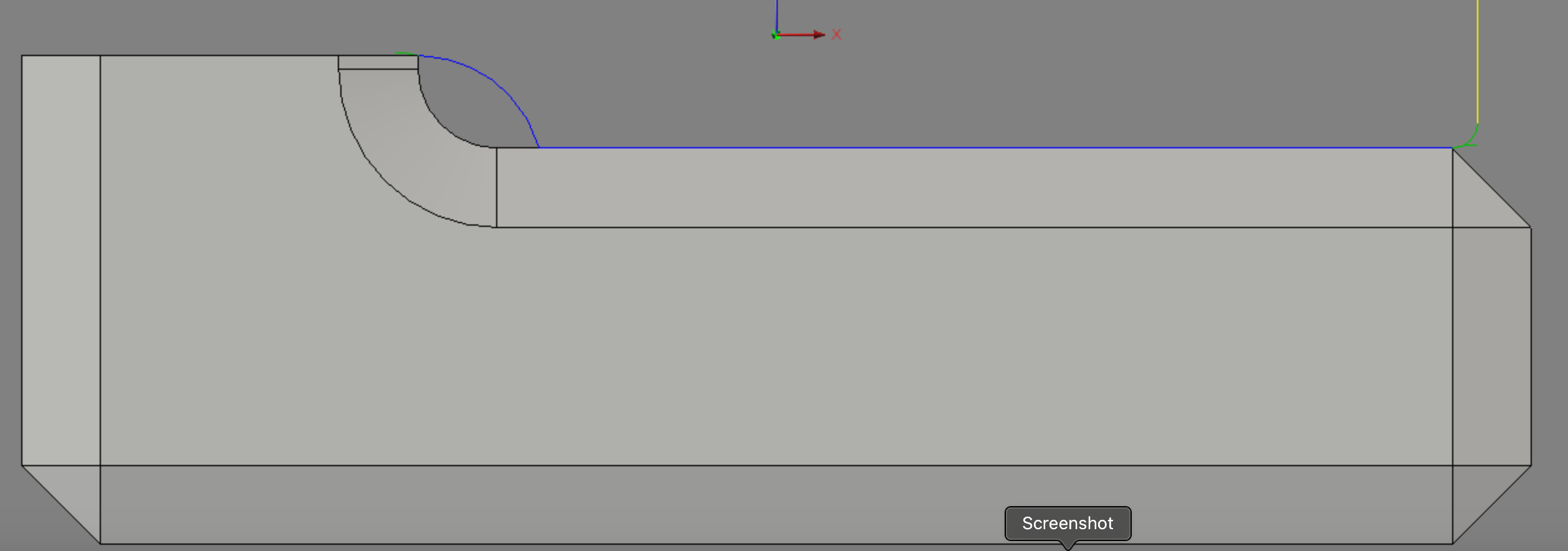Click the Screenshot tooltip label
Viewport: 1568px width, 551px height.
pyautogui.click(x=1068, y=524)
